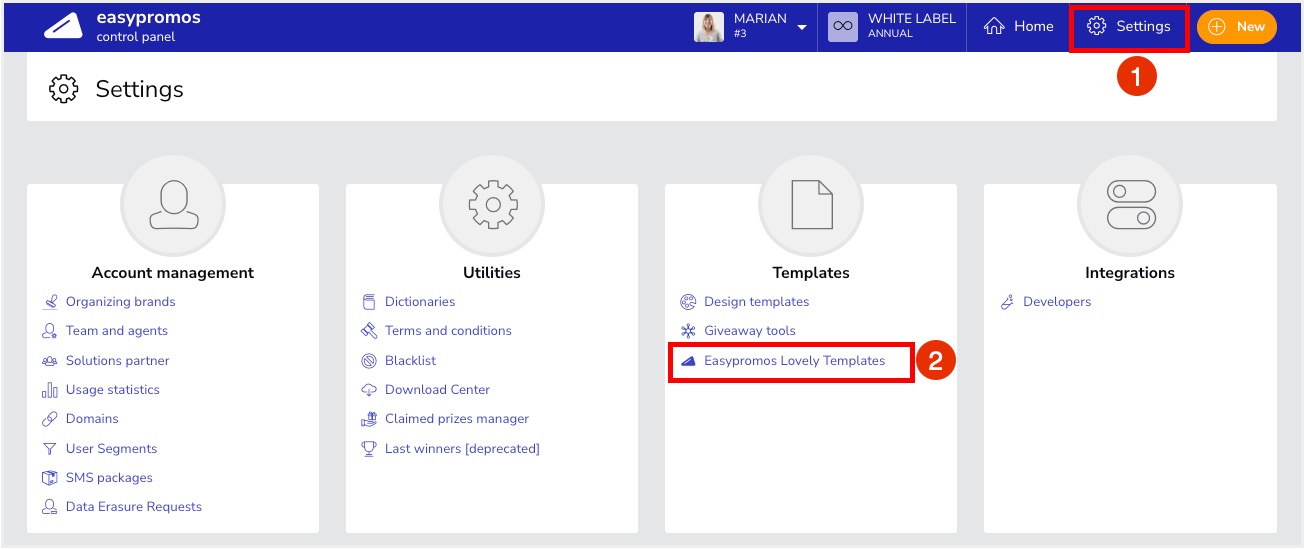Select Usage statistics link
The height and width of the screenshot is (549, 1304).
[112, 390]
